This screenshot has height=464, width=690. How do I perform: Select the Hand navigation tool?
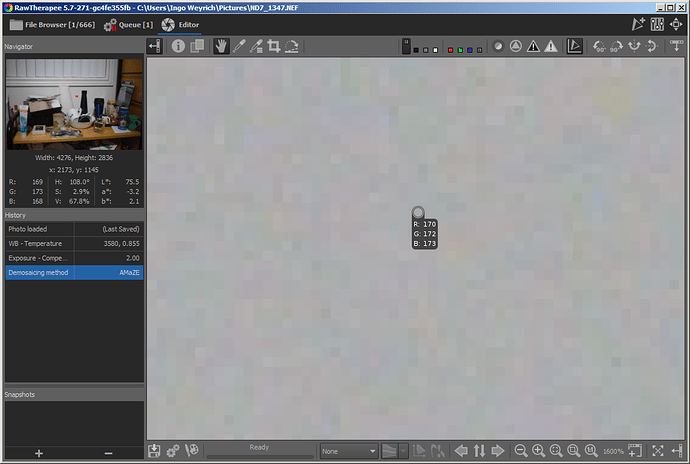click(x=220, y=46)
